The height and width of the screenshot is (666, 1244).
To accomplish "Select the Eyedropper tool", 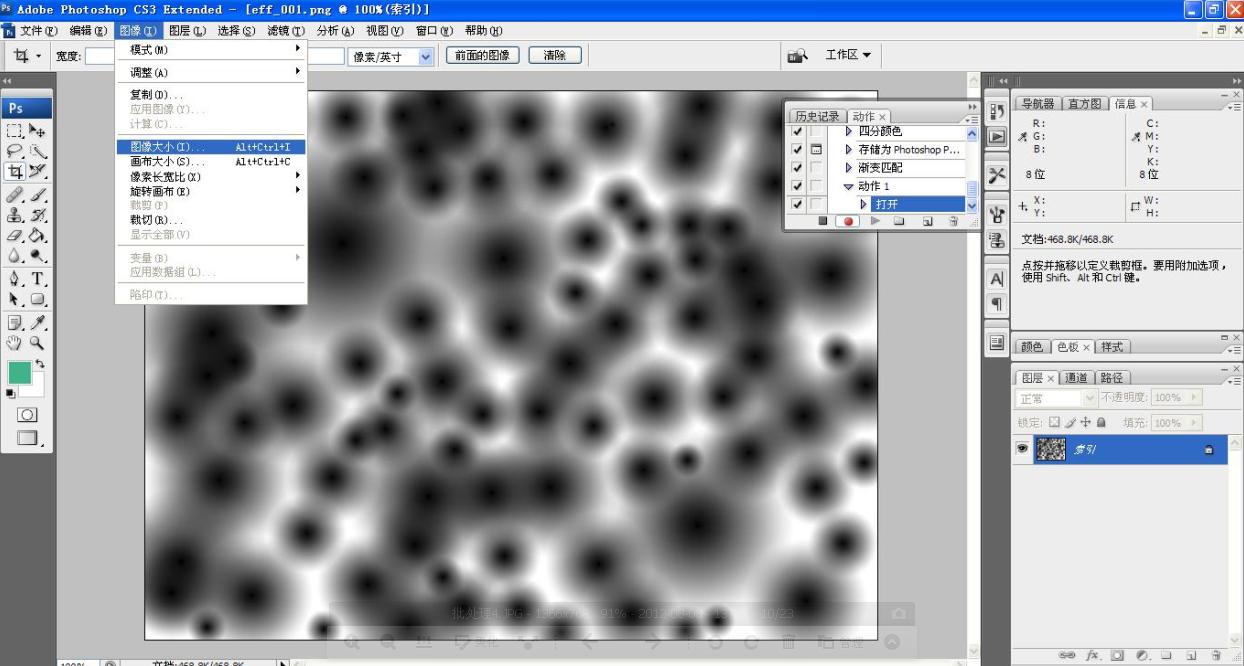I will coord(37,322).
